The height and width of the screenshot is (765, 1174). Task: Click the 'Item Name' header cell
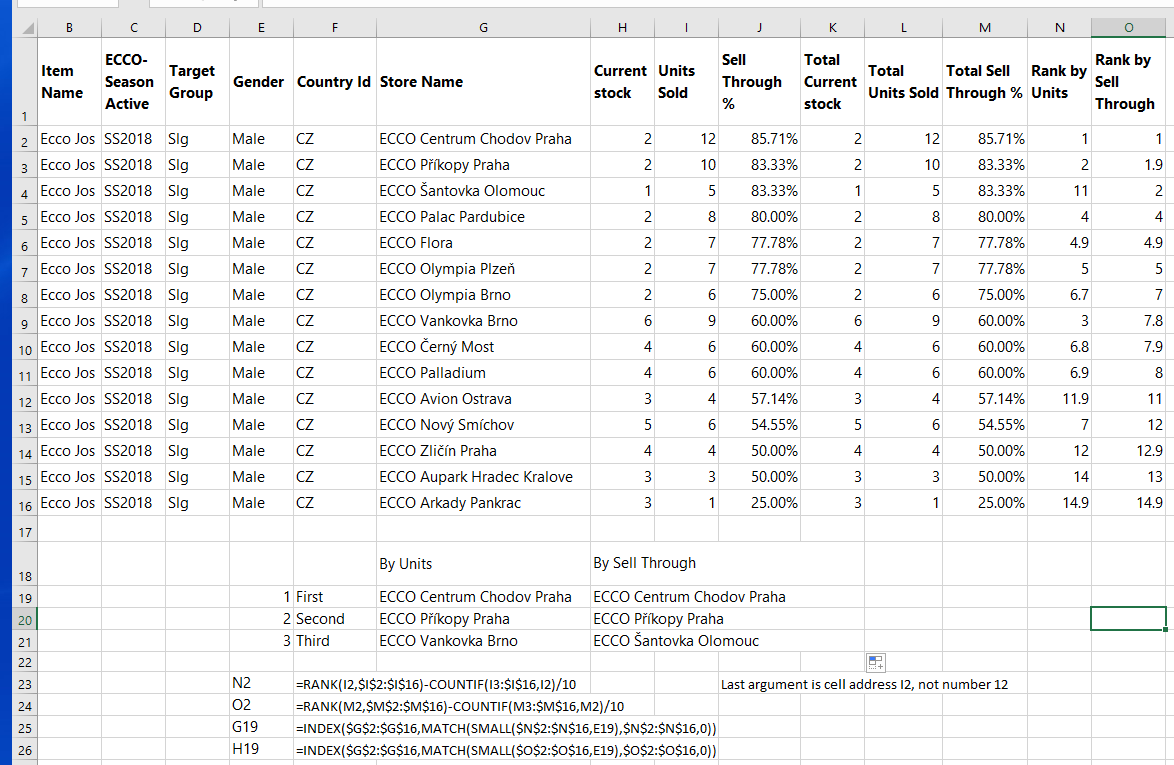point(70,82)
